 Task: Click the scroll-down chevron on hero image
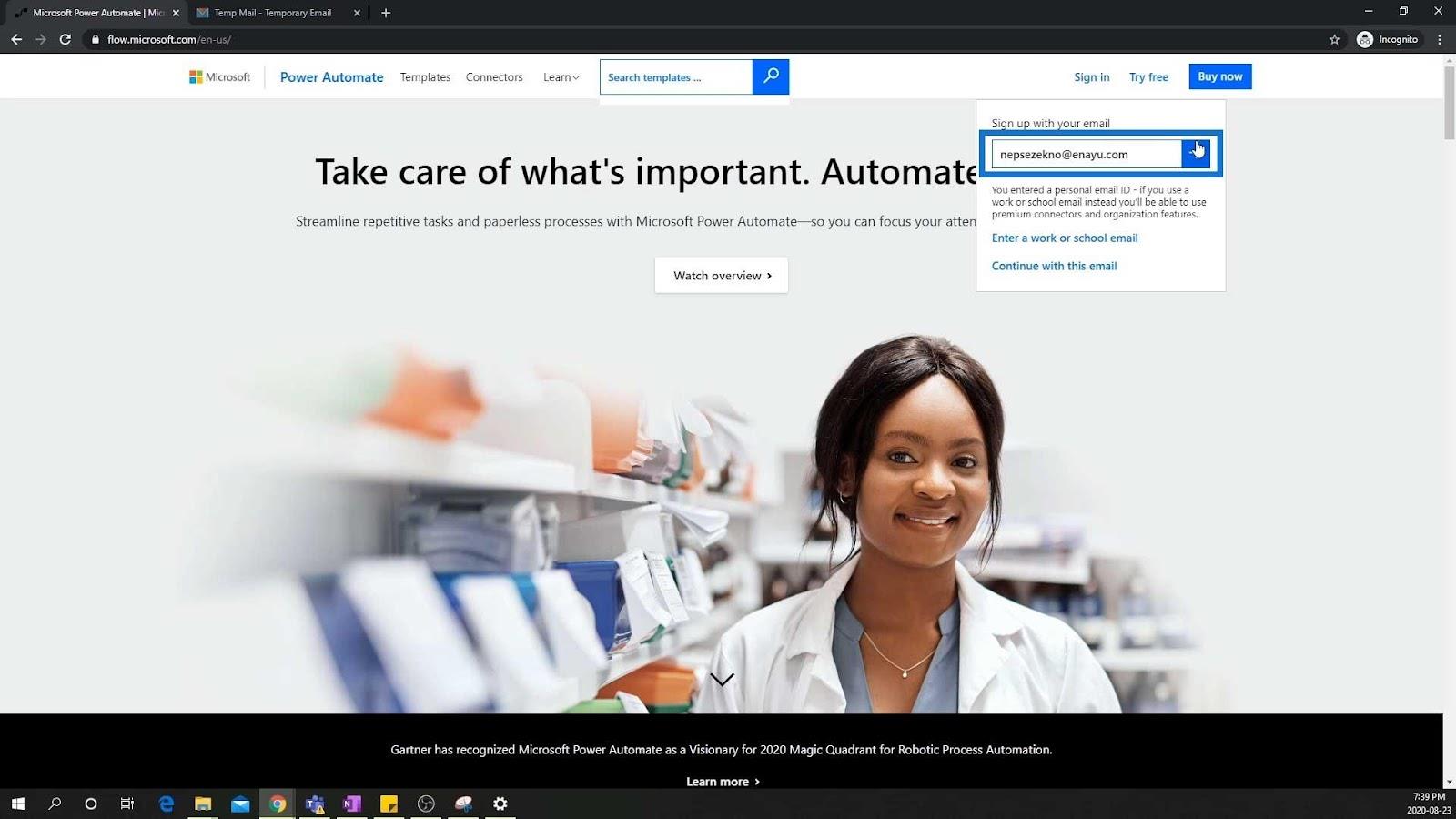pyautogui.click(x=722, y=679)
